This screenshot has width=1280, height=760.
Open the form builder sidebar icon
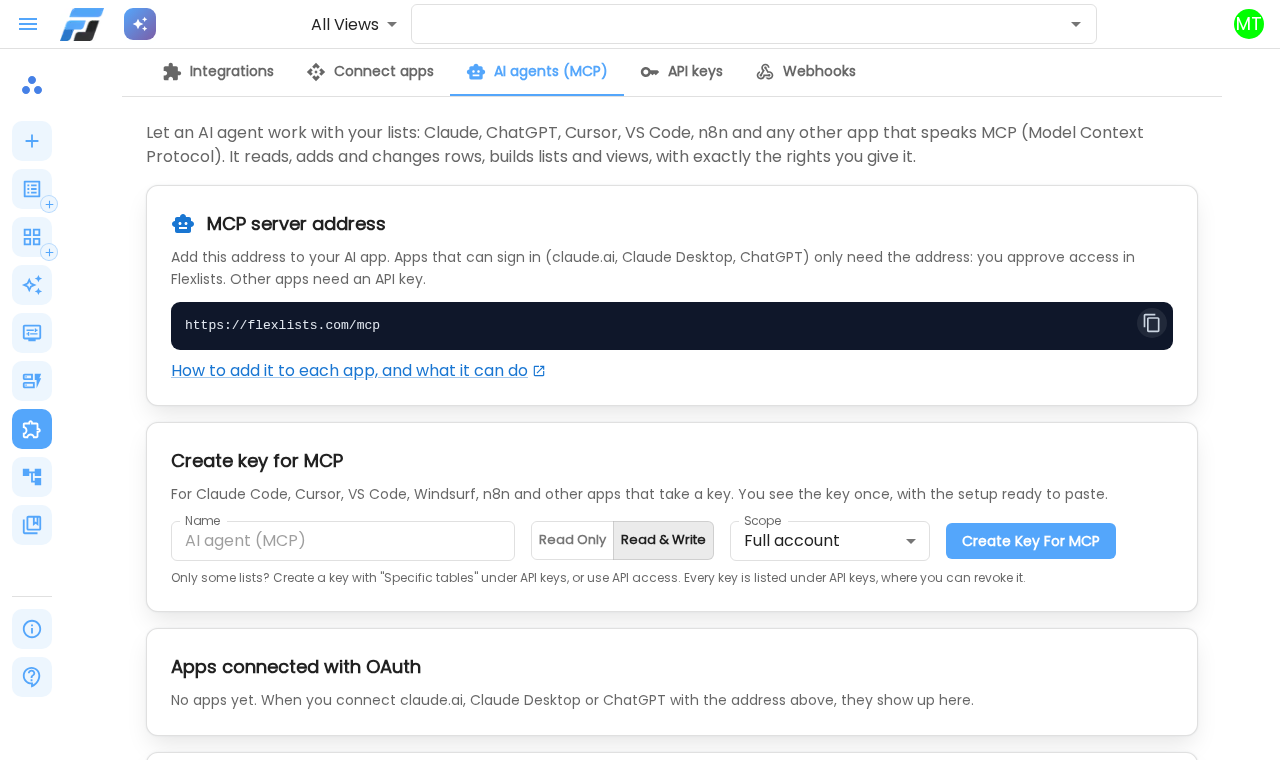click(x=32, y=381)
